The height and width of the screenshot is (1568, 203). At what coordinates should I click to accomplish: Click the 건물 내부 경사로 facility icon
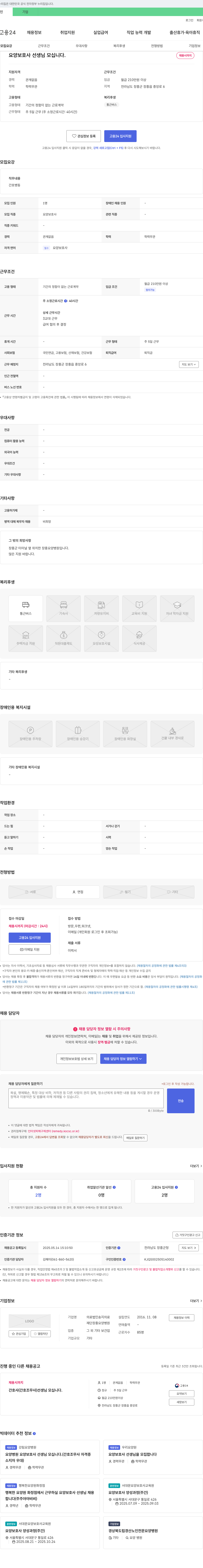173,734
